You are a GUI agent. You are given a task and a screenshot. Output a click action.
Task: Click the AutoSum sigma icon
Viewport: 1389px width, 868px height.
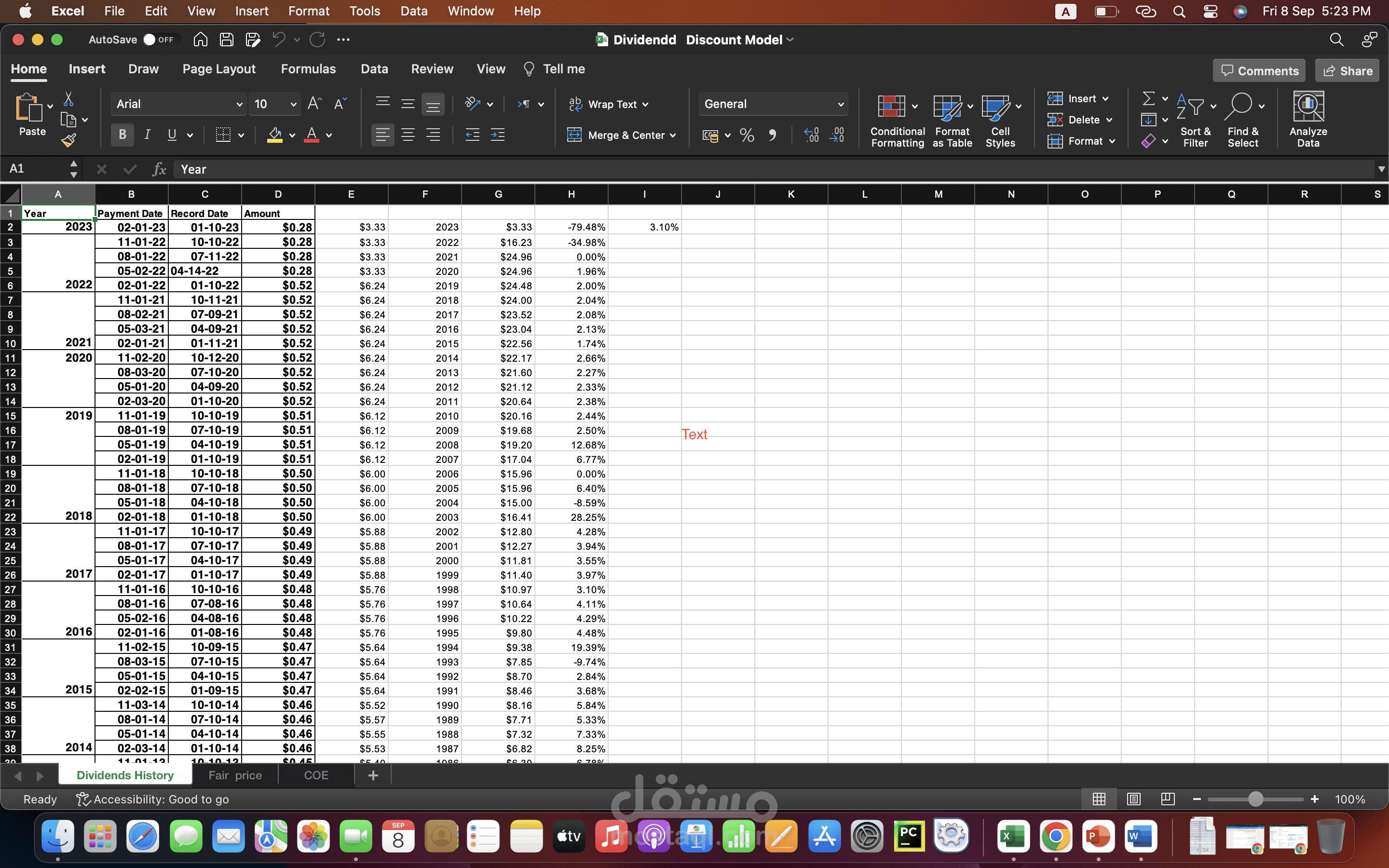click(x=1148, y=99)
